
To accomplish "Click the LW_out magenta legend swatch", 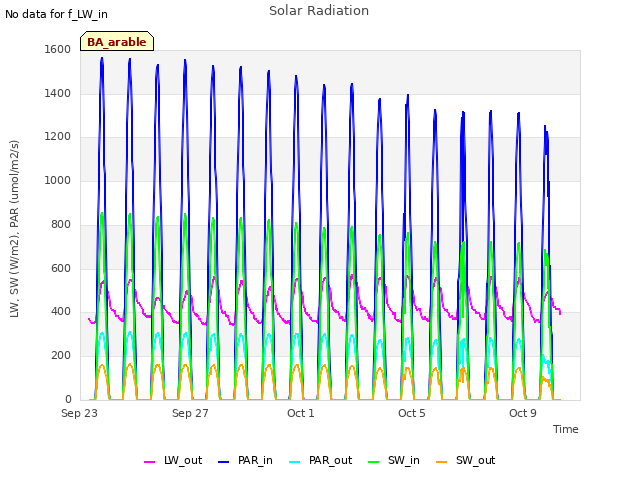I will pyautogui.click(x=149, y=462).
